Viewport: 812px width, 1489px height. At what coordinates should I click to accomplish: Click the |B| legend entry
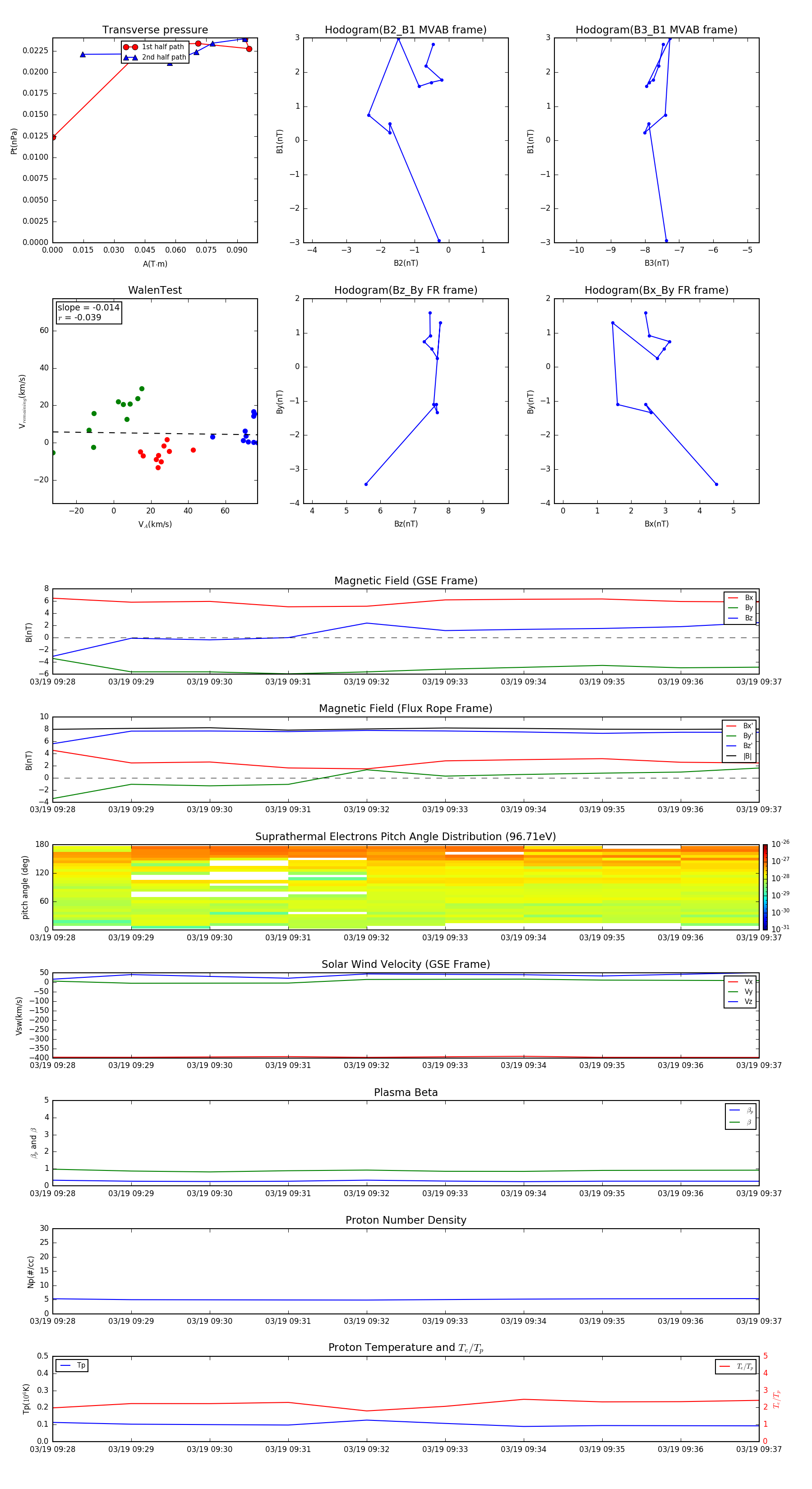point(739,756)
